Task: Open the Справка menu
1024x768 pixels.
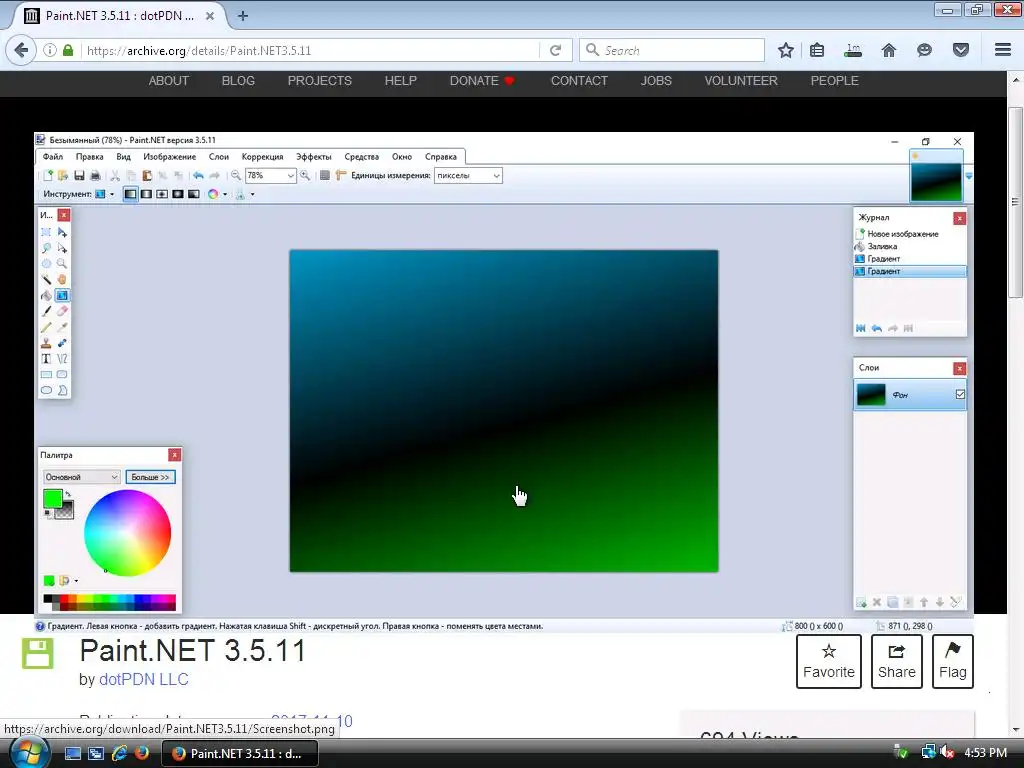Action: coord(441,157)
